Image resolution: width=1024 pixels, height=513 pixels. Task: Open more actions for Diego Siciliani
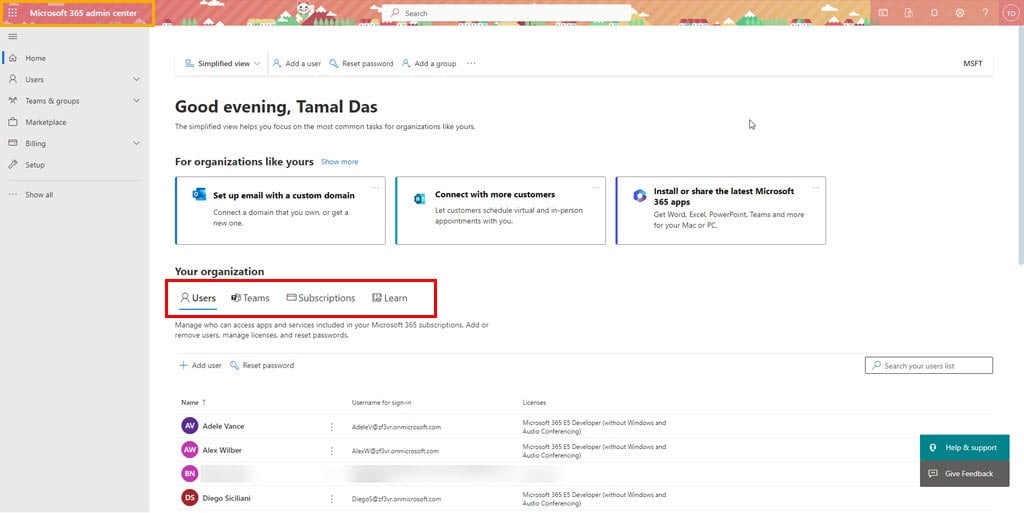(x=332, y=499)
